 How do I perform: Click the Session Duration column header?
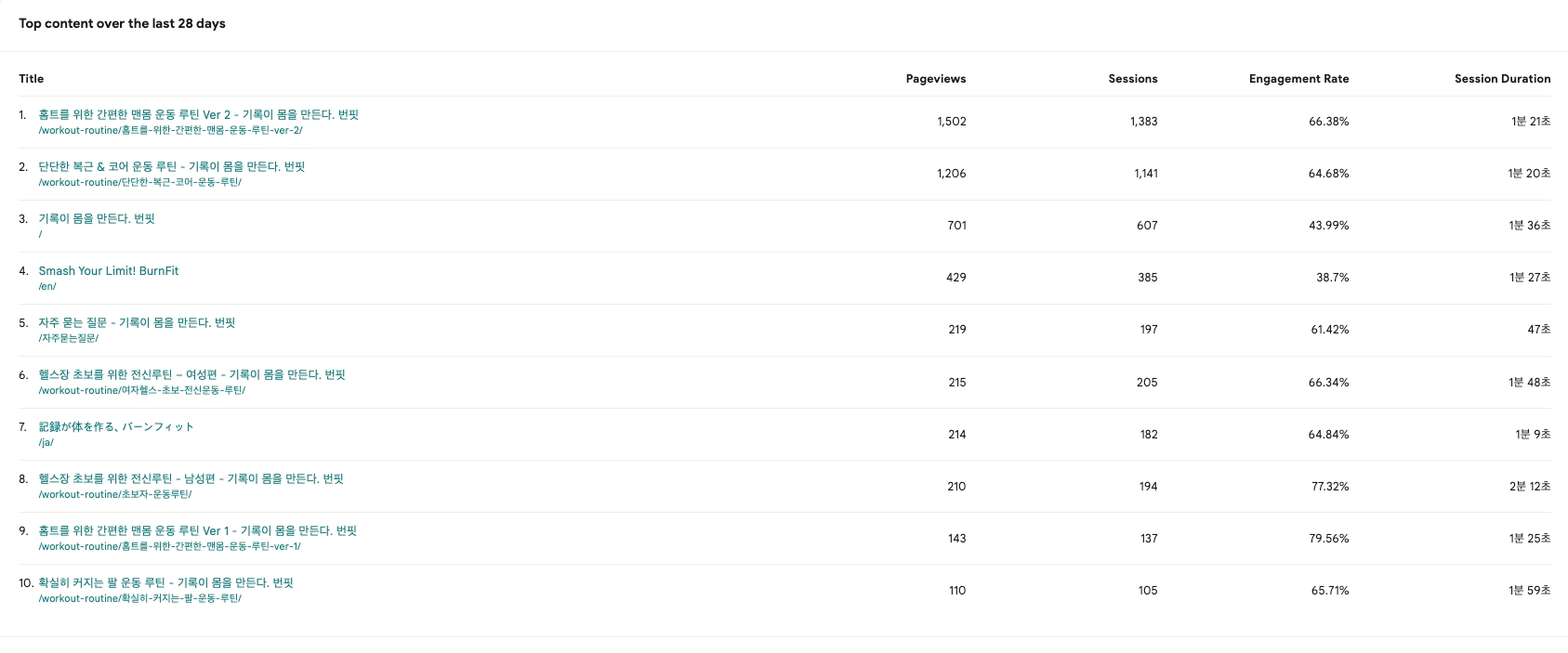pos(1502,79)
